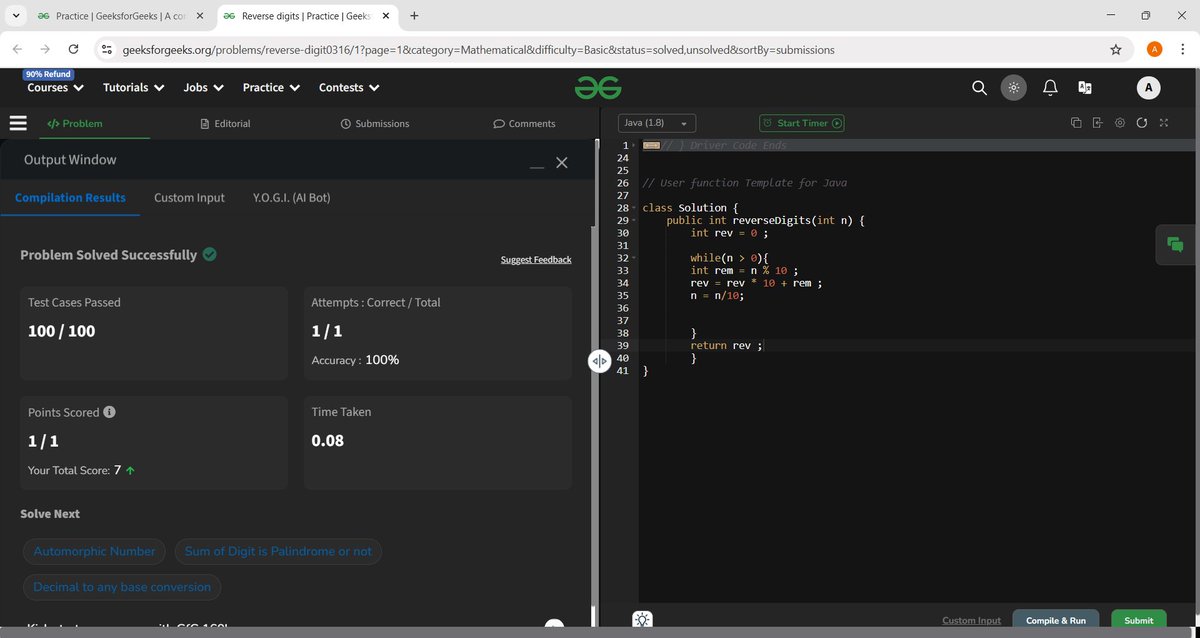Screen dimensions: 1200x638
Task: Select Compilation Results tab
Action: tap(70, 198)
